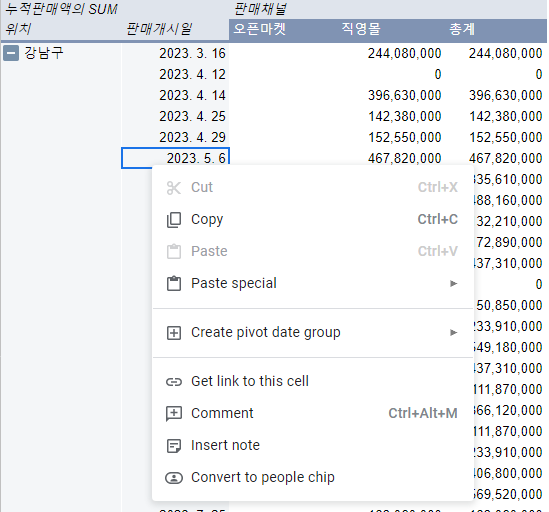Open the Paste special submenu
Screen dimensions: 549x512
point(312,283)
